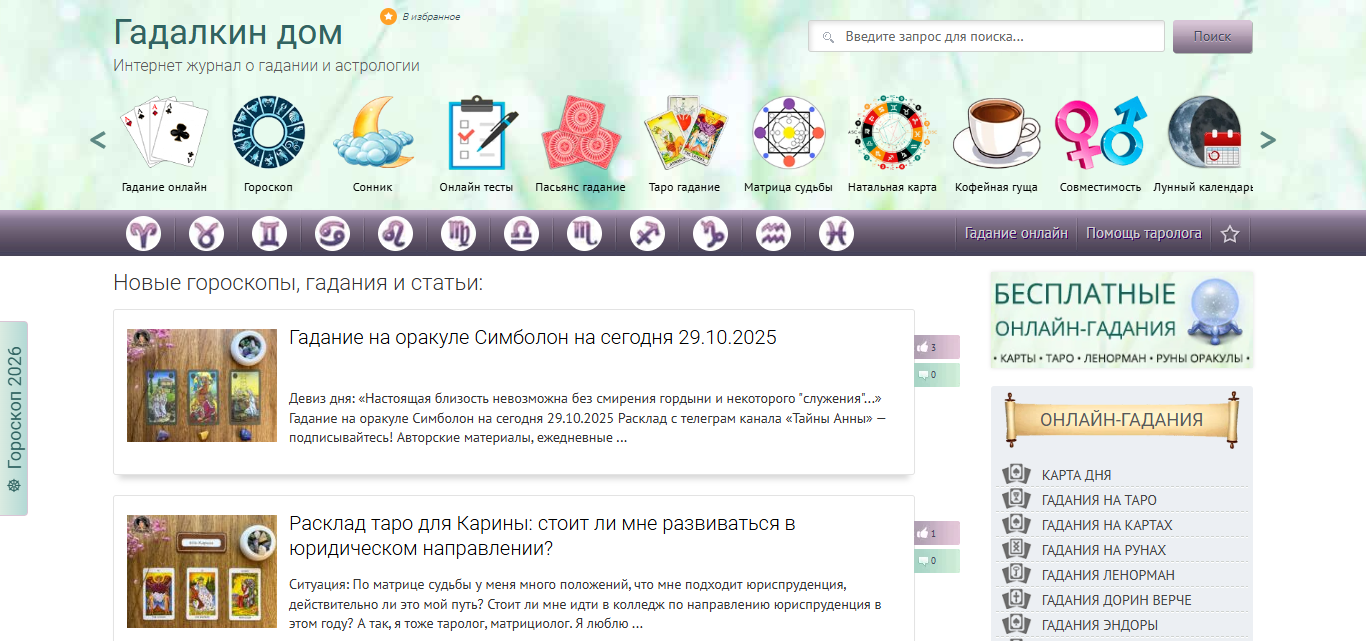Click the Бесплатные онлайн-гадания banner

coord(1122,320)
